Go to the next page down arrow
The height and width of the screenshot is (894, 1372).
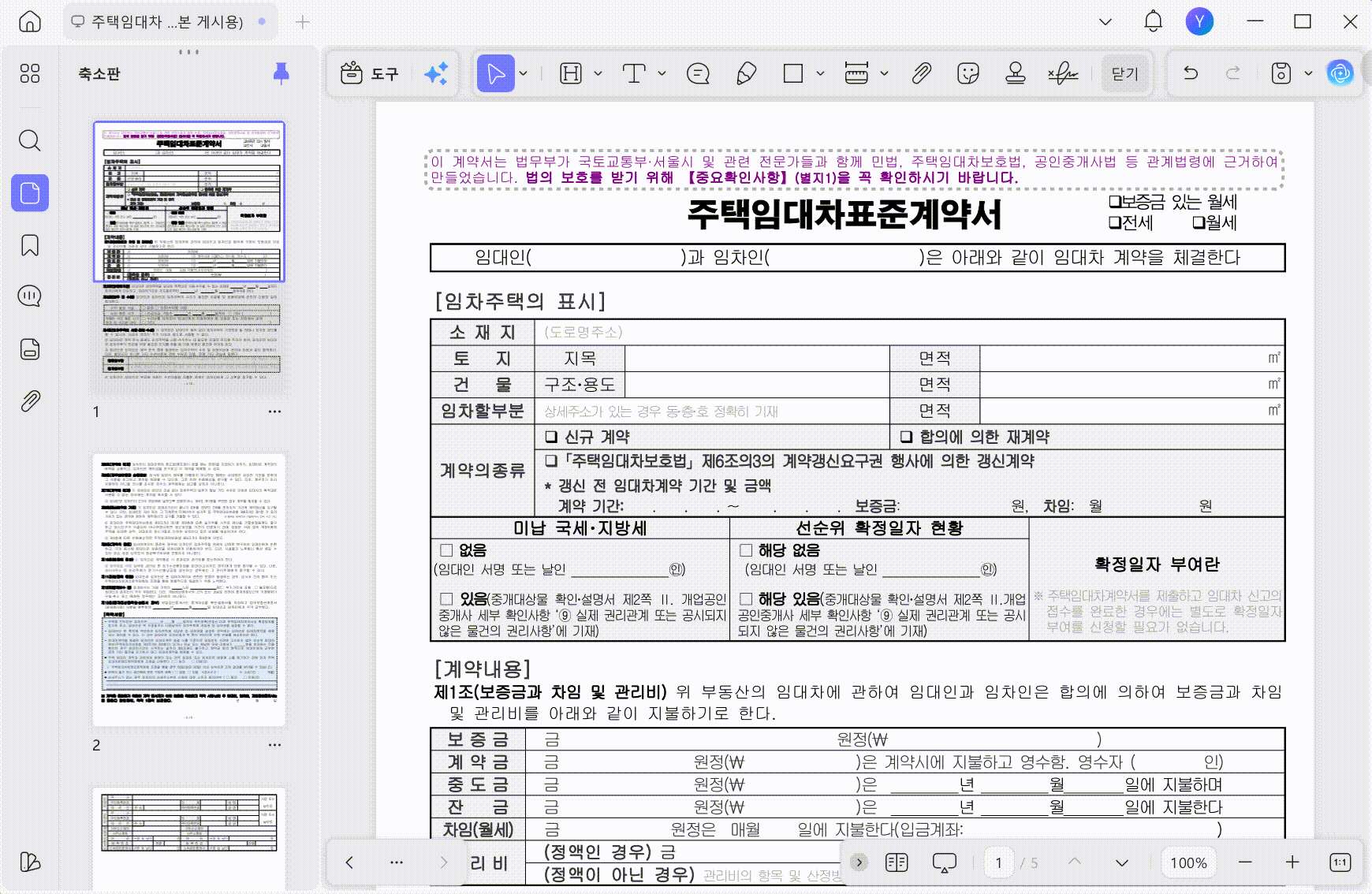point(1121,862)
